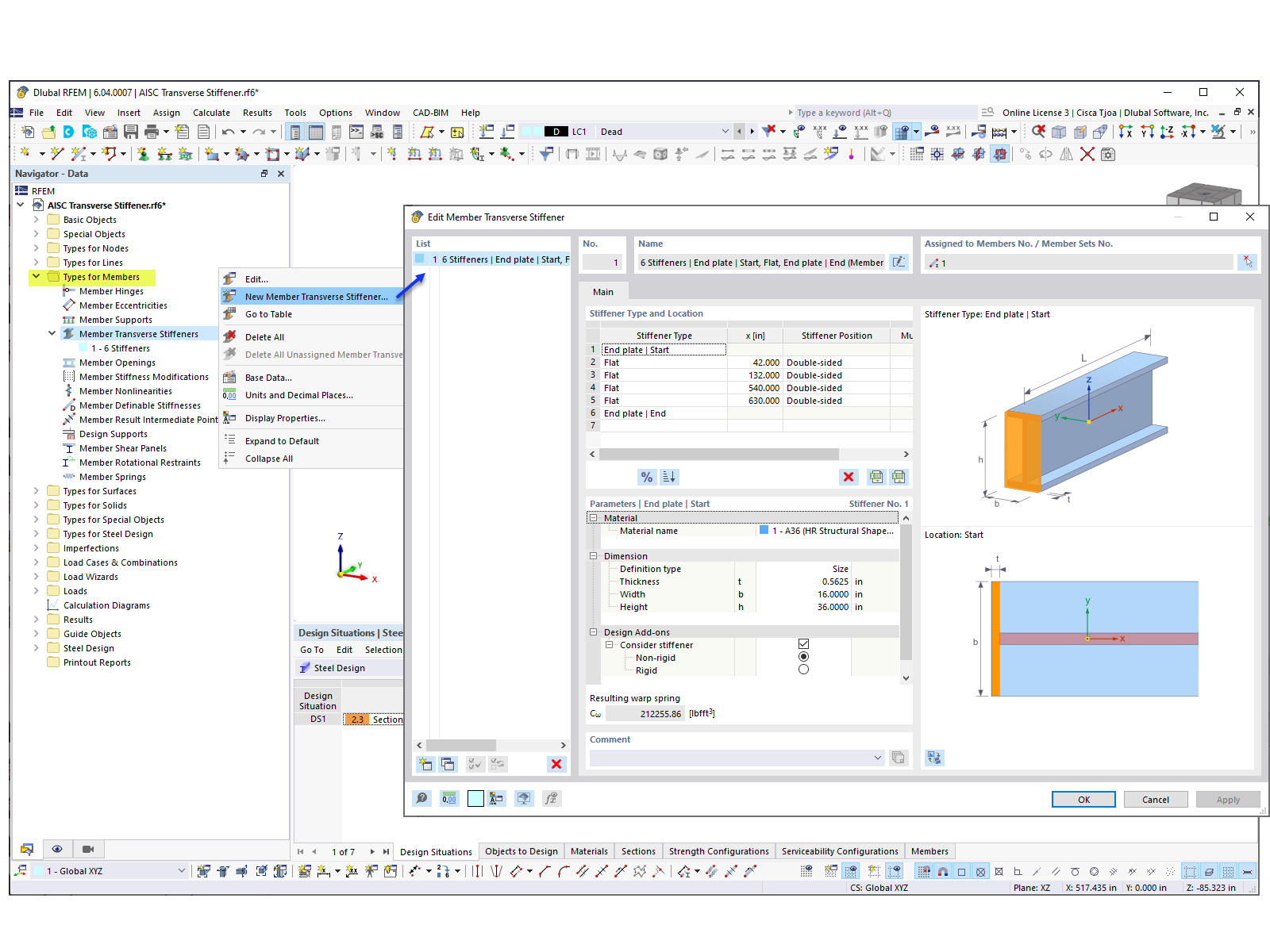This screenshot has height=952, width=1270.
Task: Click the stiffener list item color swatch
Action: click(420, 259)
